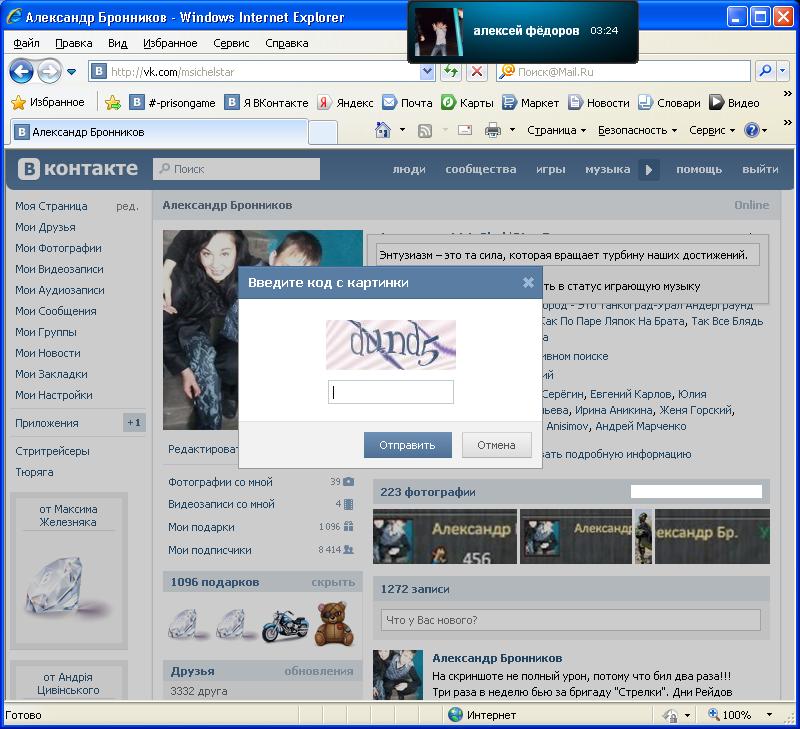Open the Маркет bookmark
800x729 pixels.
[530, 103]
